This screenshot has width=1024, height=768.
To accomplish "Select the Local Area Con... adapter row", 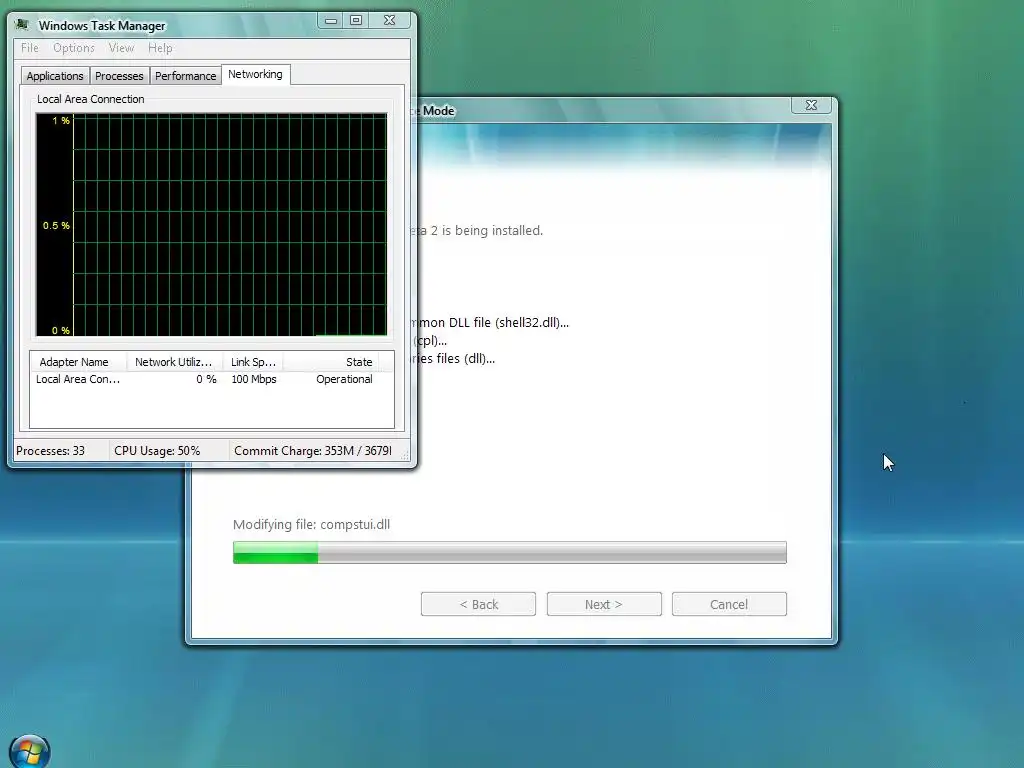I will (212, 379).
